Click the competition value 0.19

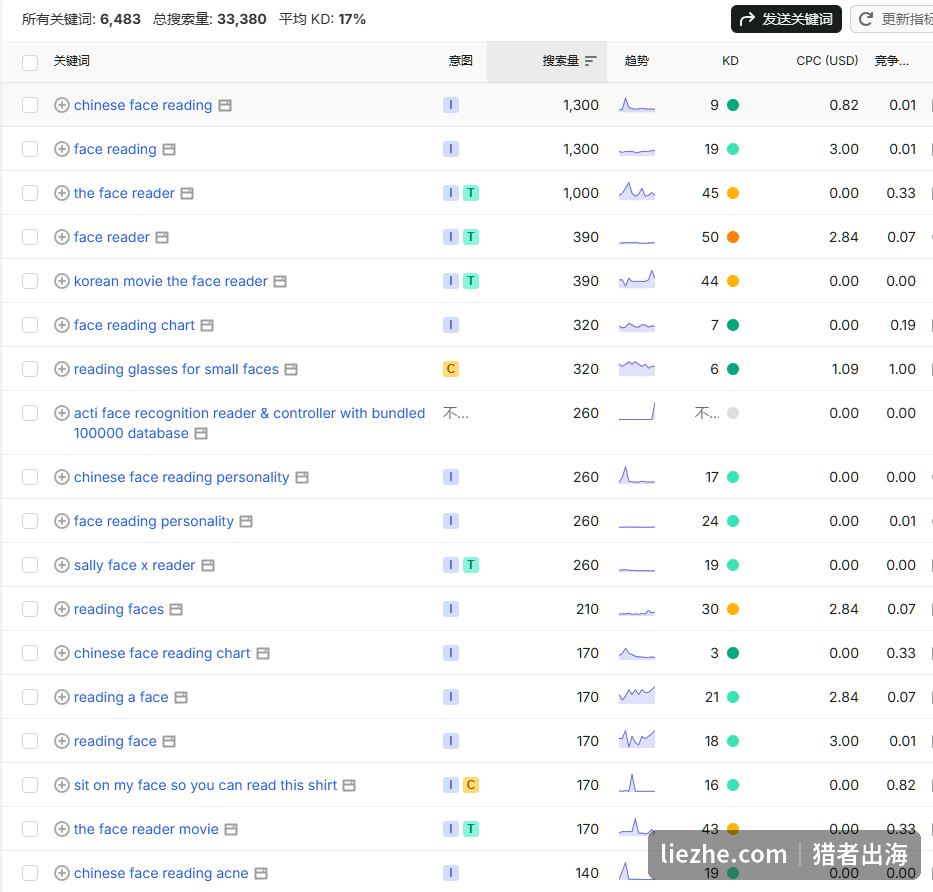click(x=903, y=325)
